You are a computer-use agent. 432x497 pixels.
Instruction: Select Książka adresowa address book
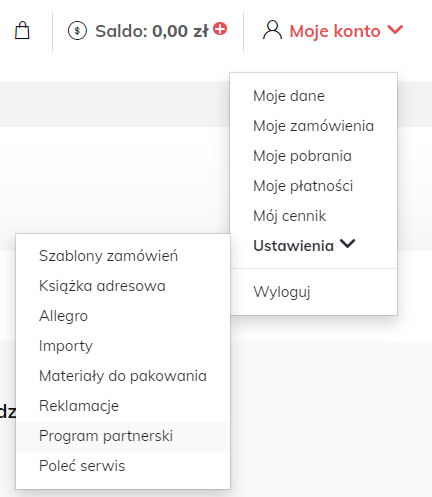click(x=102, y=286)
